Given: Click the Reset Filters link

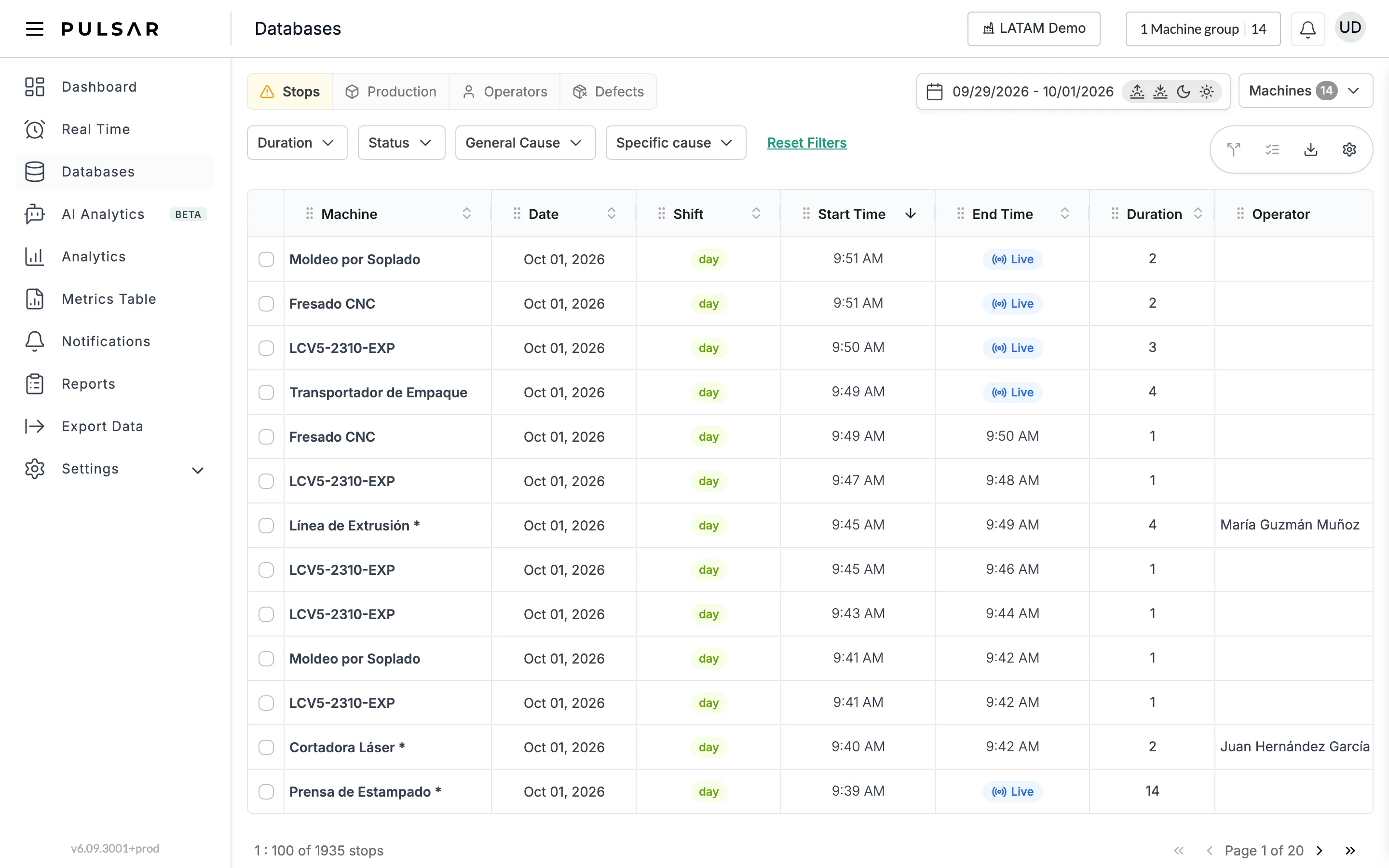Looking at the screenshot, I should (x=806, y=143).
